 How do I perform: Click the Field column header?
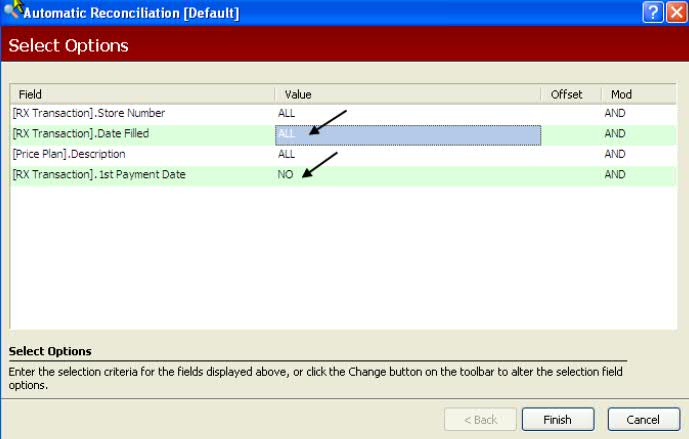click(140, 94)
